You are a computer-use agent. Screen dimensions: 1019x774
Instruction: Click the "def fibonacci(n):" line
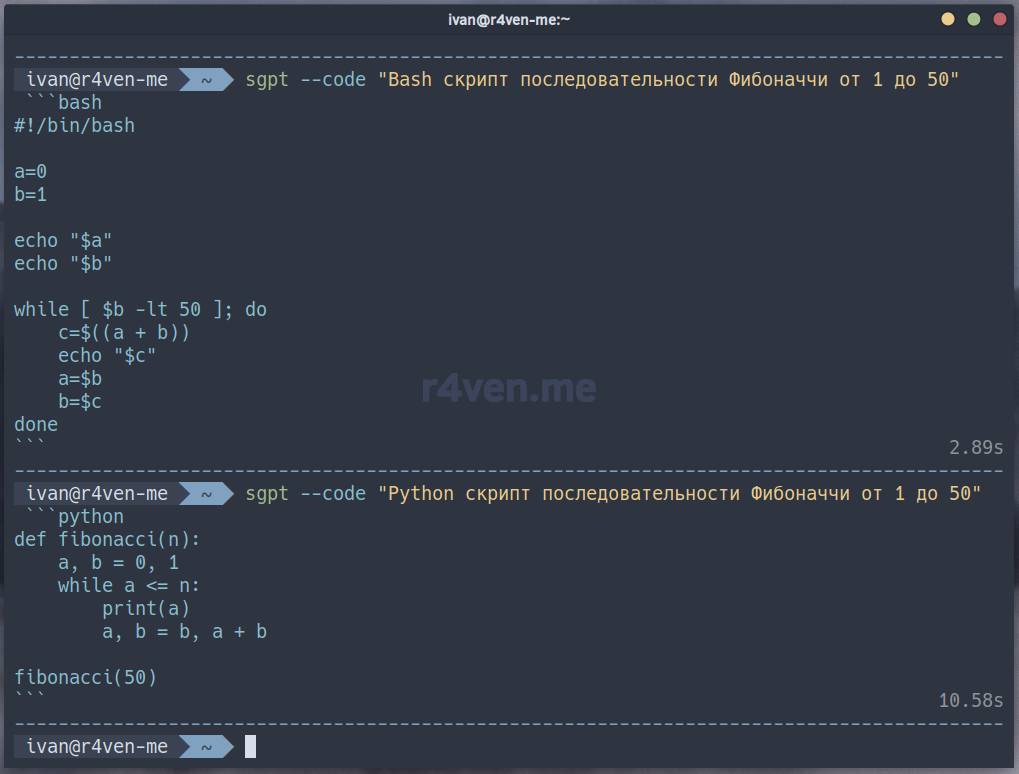pyautogui.click(x=107, y=539)
